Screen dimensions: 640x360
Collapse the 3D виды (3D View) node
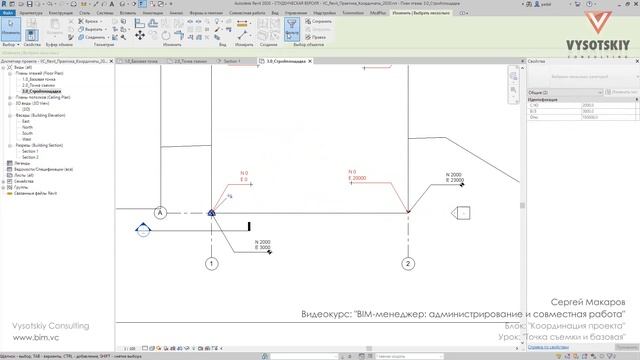point(10,104)
